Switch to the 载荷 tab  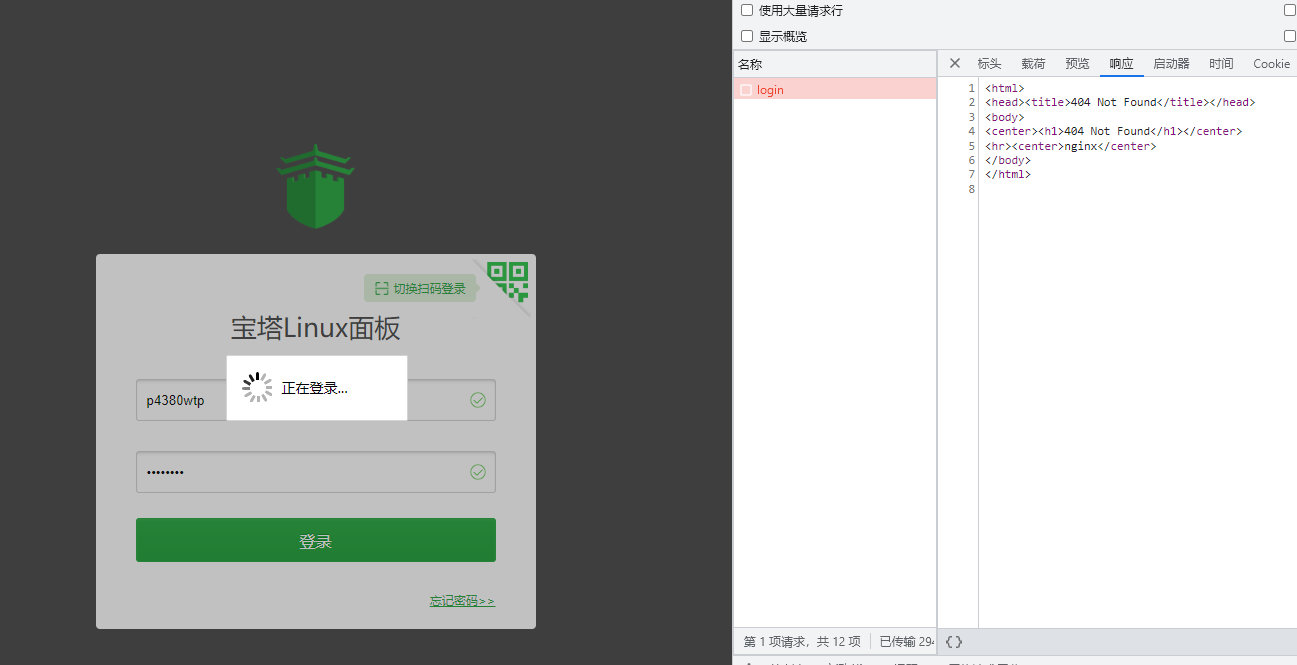pyautogui.click(x=1033, y=64)
